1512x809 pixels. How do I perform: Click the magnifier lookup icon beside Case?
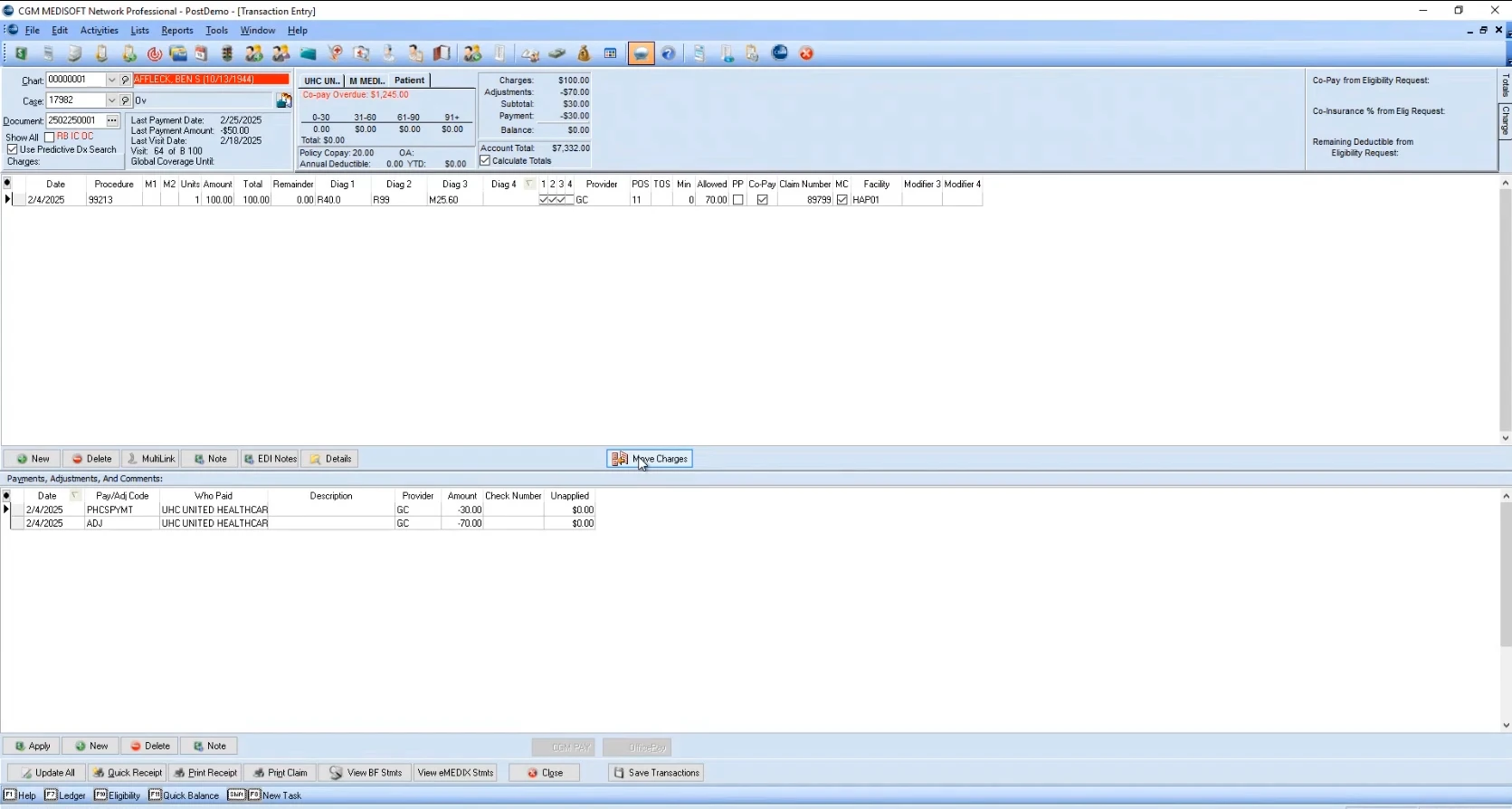click(126, 100)
